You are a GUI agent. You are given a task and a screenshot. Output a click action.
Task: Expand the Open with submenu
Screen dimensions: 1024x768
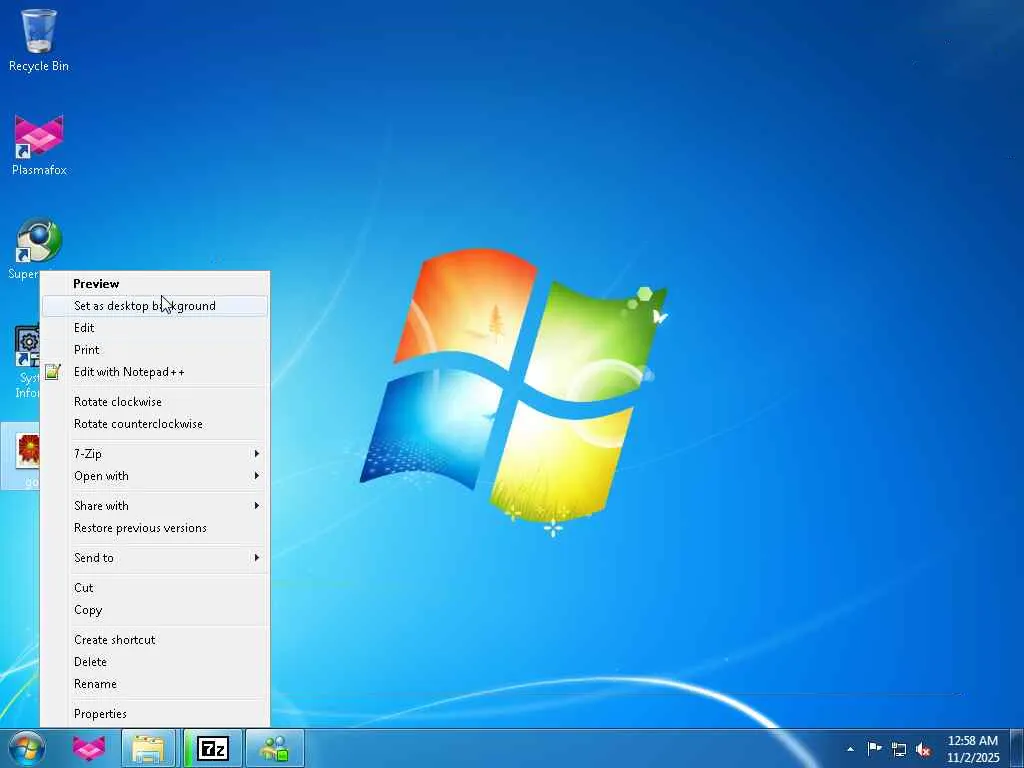[x=155, y=476]
